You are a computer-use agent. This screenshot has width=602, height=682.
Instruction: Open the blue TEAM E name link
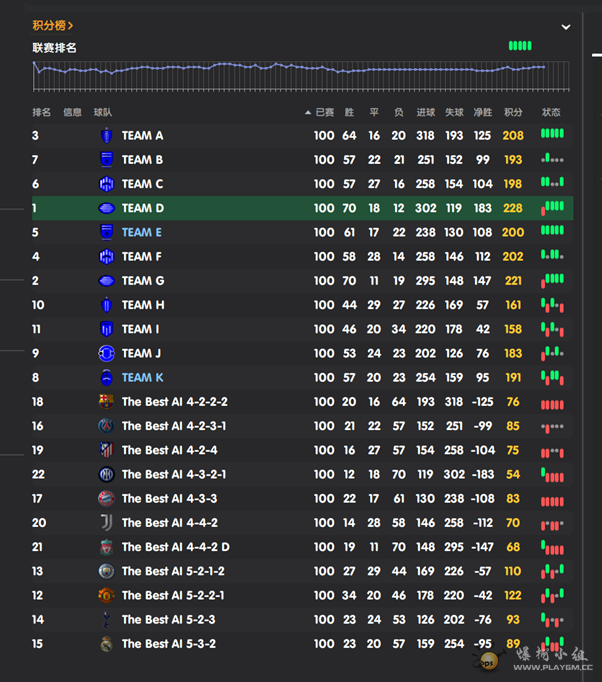(x=142, y=232)
